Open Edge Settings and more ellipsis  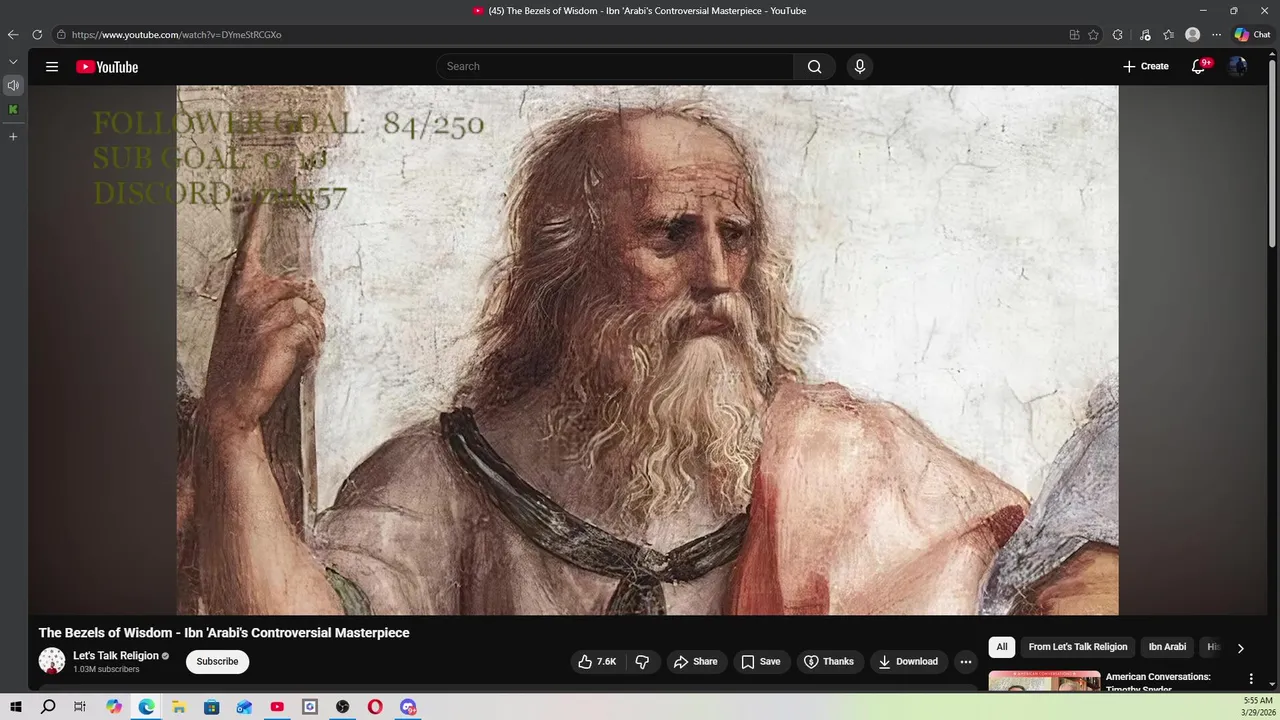point(1216,34)
